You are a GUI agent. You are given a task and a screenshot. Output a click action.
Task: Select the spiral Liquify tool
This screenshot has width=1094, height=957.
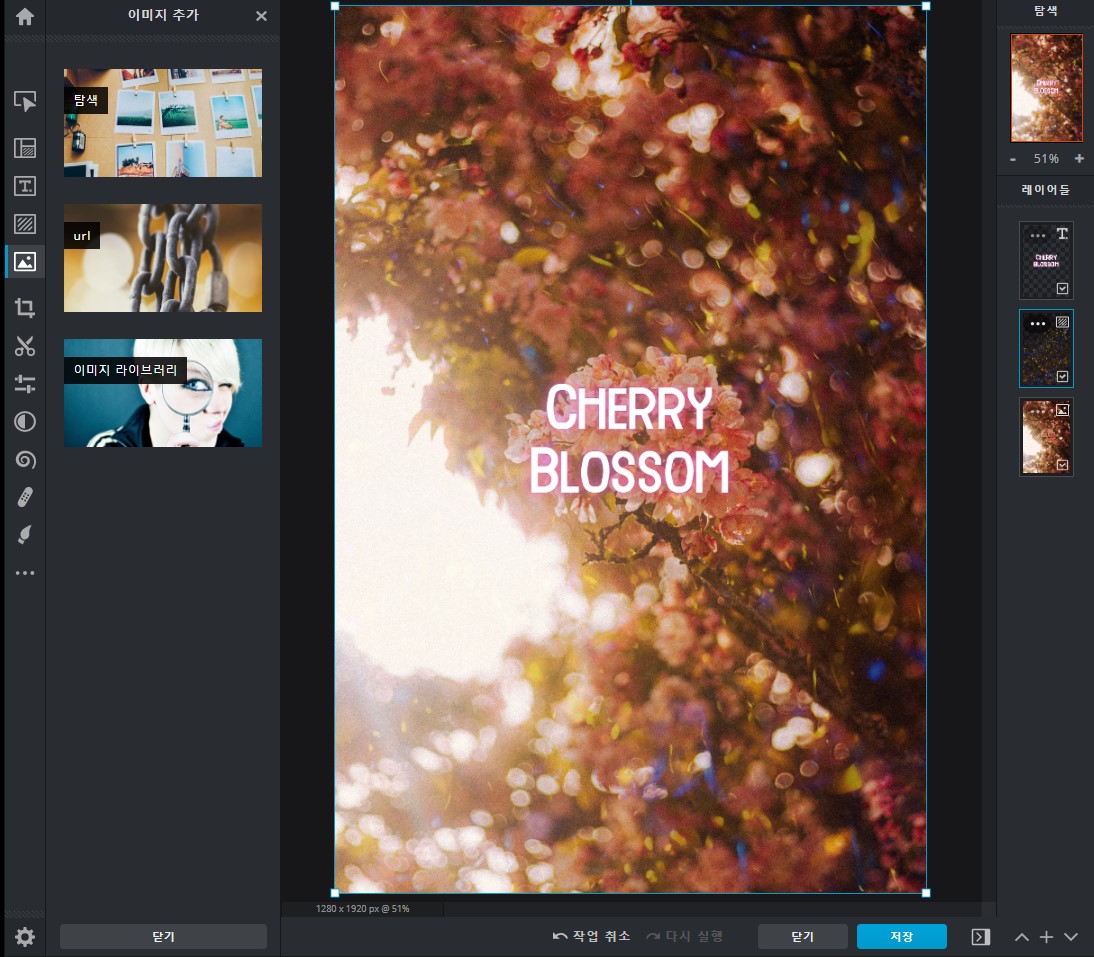pos(24,460)
